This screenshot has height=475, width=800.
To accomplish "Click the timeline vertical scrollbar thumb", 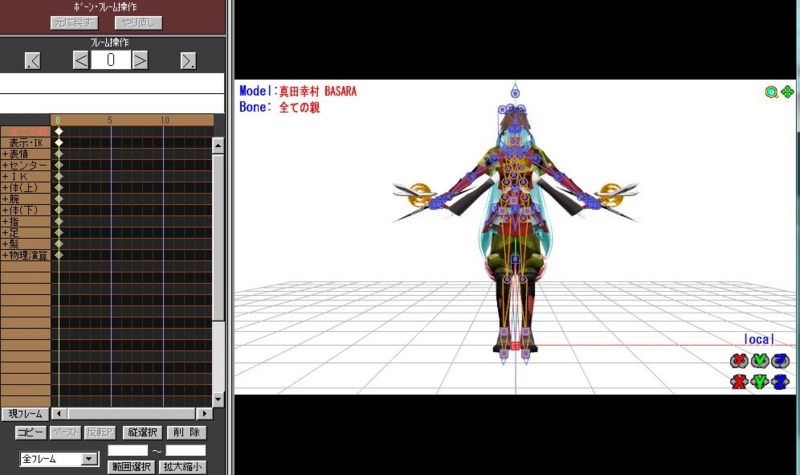I will pyautogui.click(x=218, y=238).
